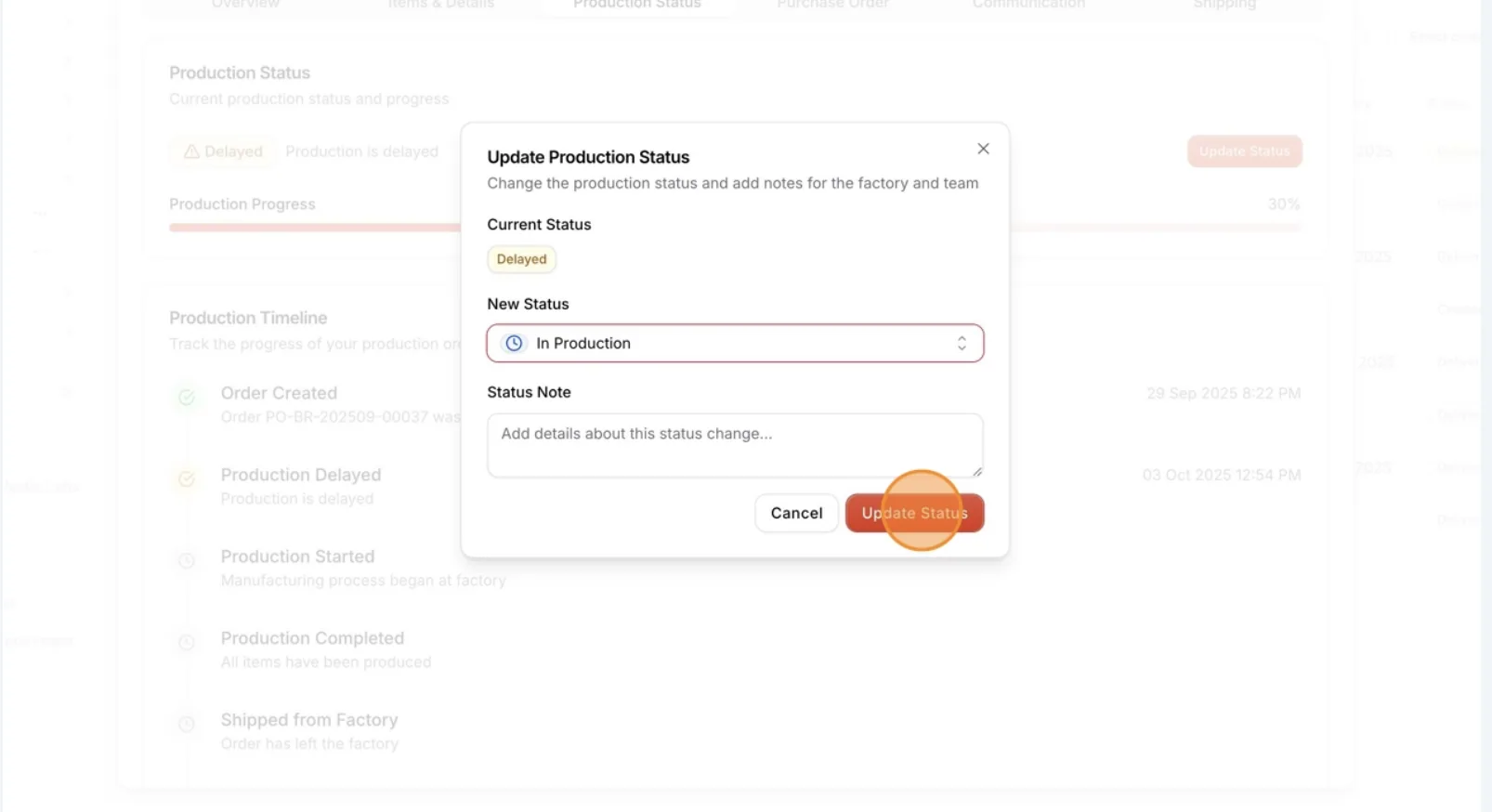Click the Delayed badge under Current Status

point(521,259)
